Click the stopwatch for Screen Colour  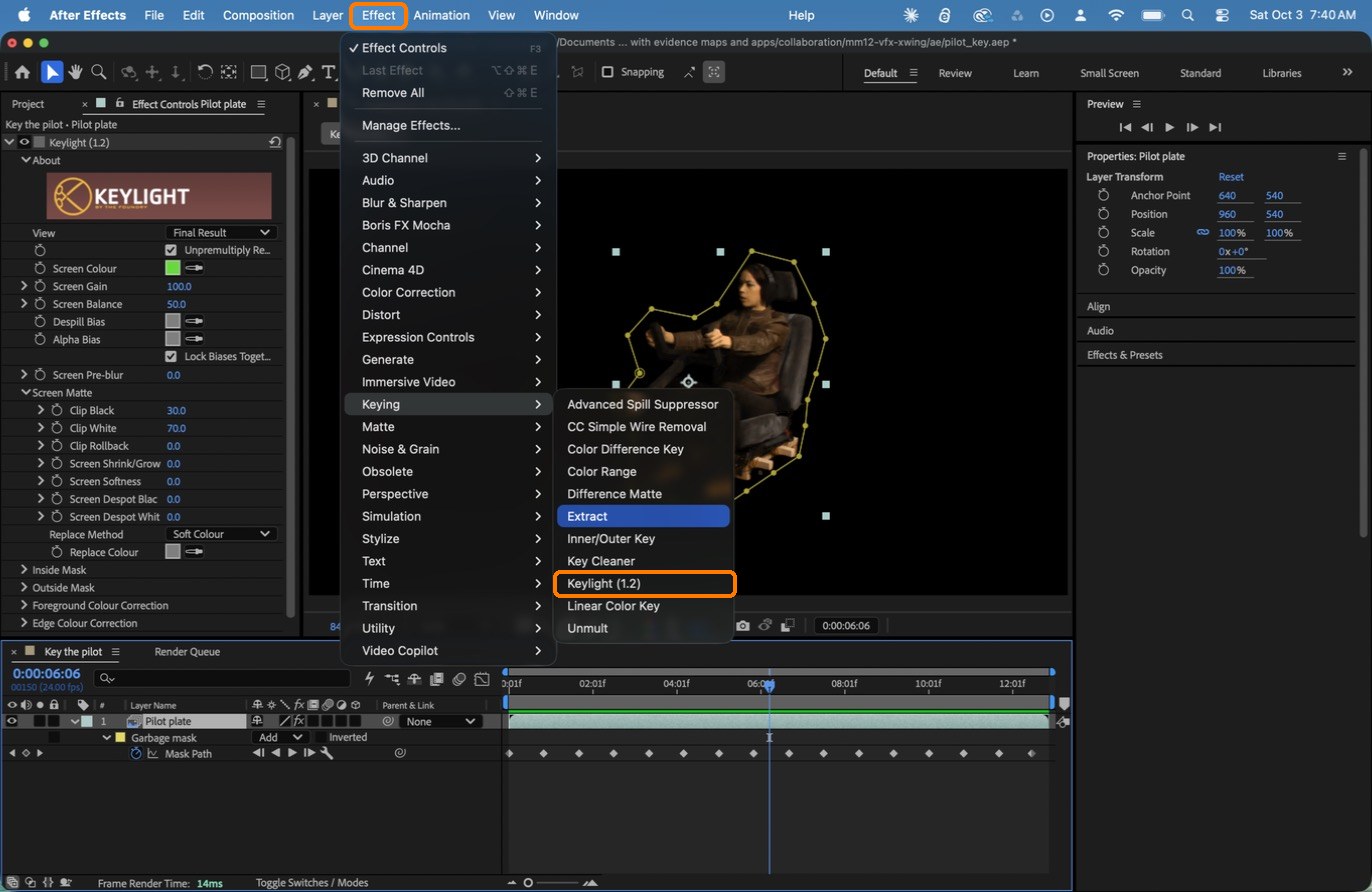coord(41,268)
